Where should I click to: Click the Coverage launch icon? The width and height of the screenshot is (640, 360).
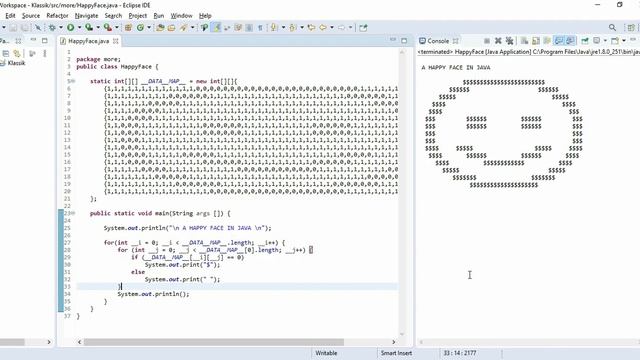[x=89, y=27]
